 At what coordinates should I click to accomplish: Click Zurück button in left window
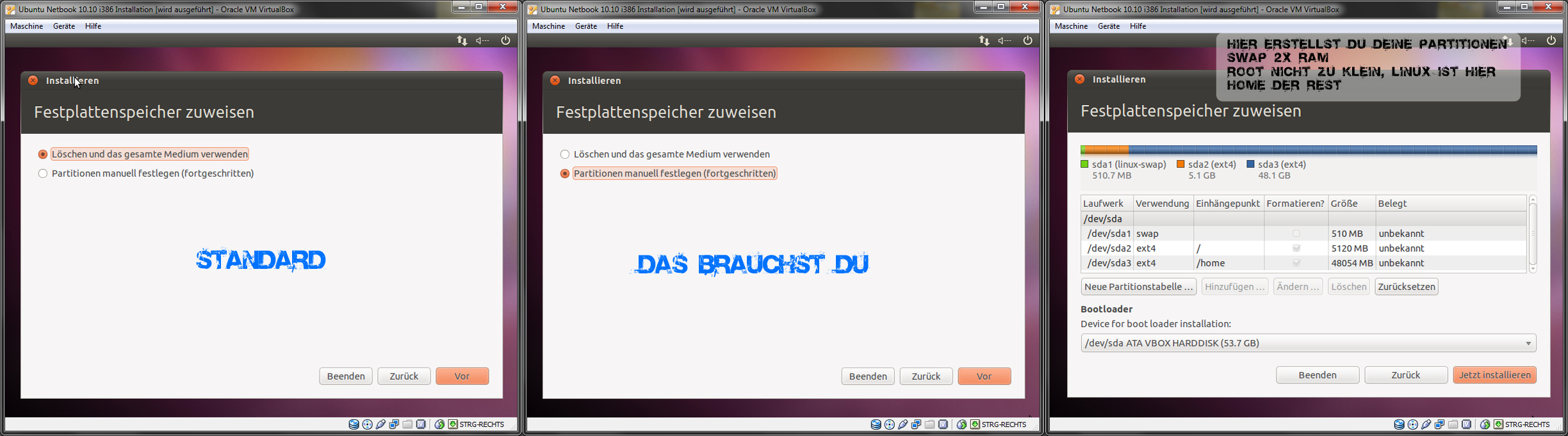404,376
